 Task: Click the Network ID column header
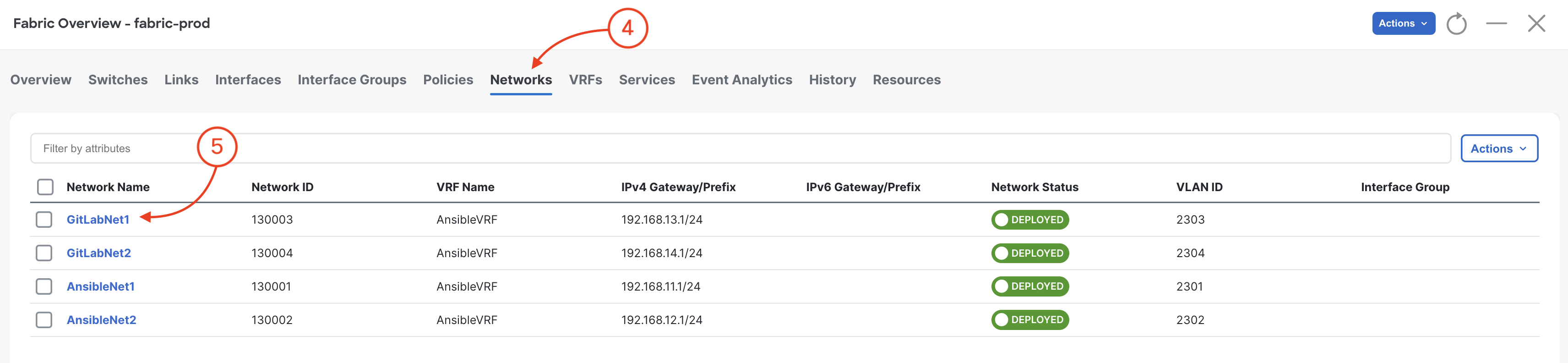283,187
